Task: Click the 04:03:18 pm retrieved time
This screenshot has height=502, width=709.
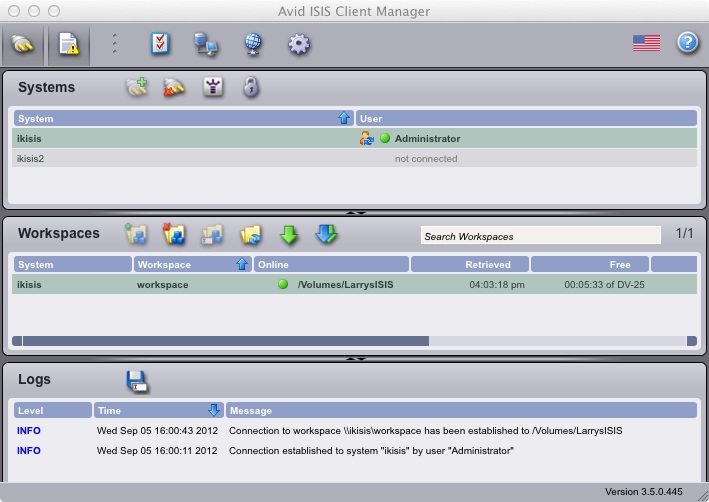Action: pos(497,285)
